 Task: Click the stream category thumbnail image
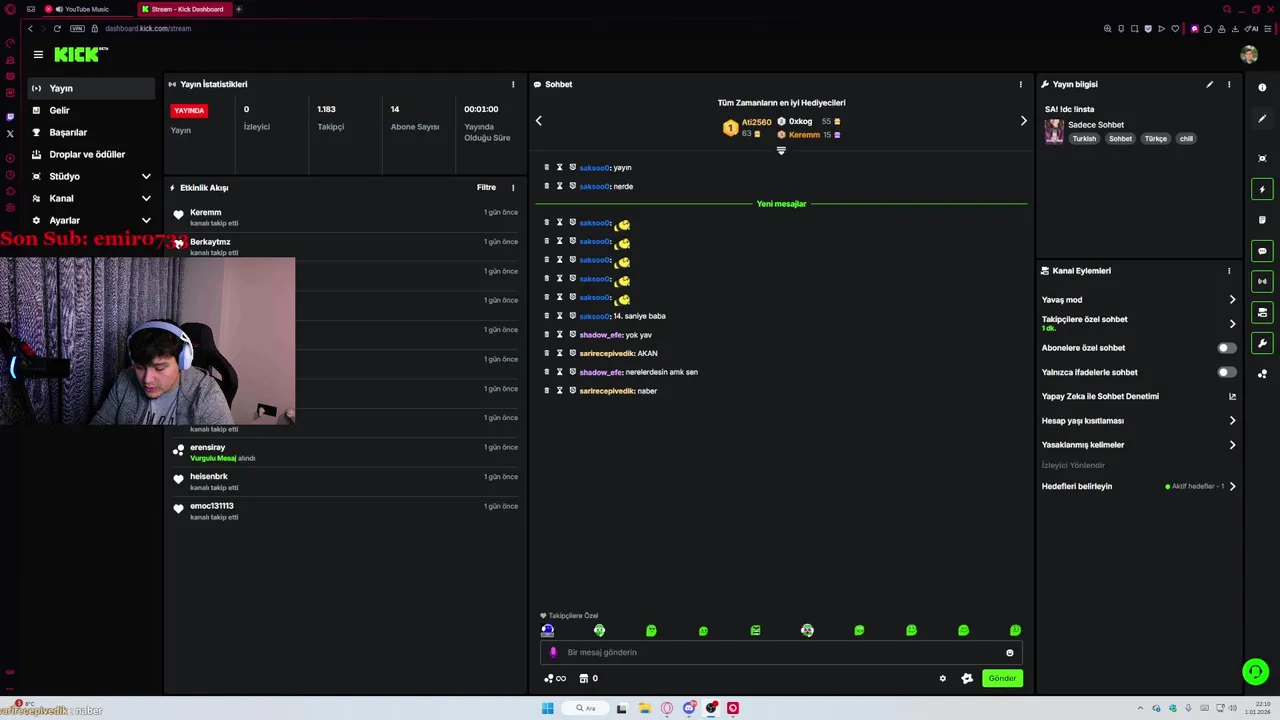1054,132
